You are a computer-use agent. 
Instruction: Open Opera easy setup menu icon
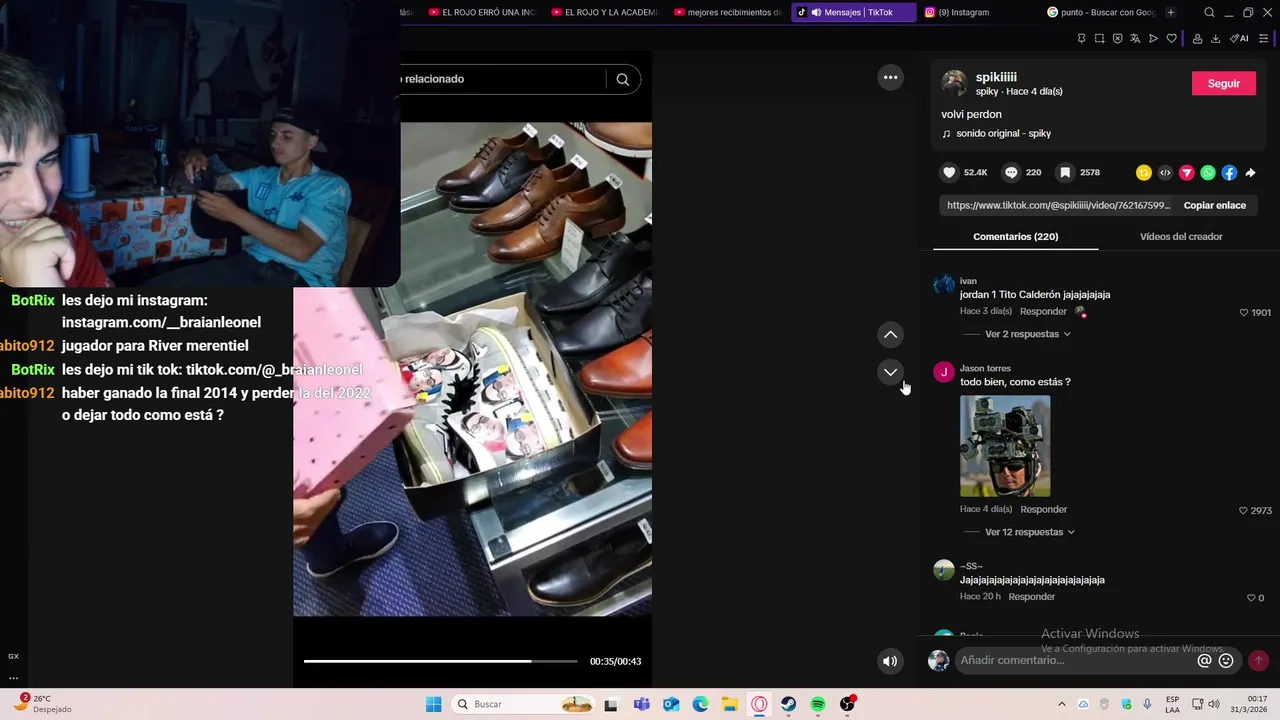click(x=1264, y=39)
